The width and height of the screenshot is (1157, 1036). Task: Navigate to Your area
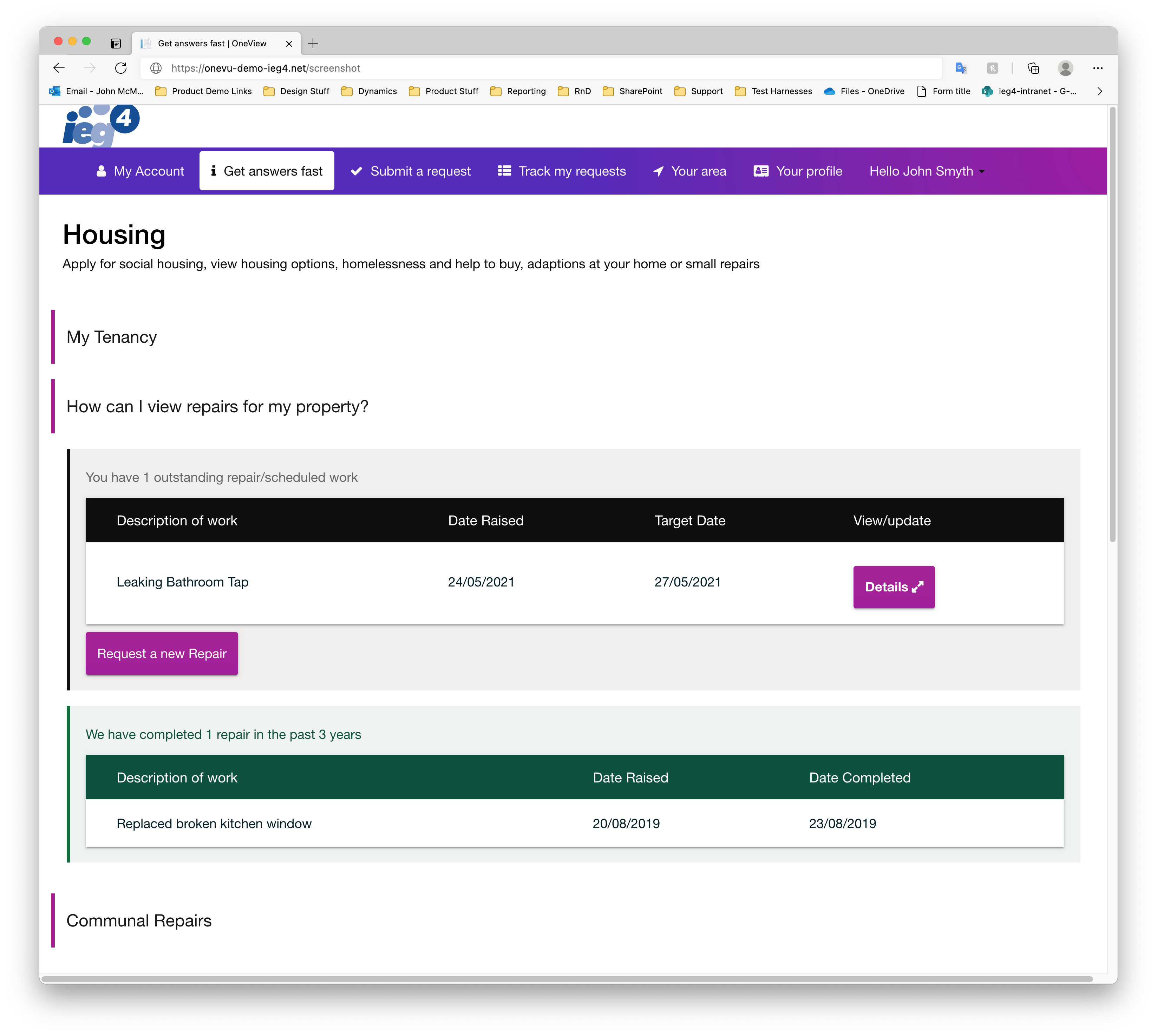tap(689, 171)
